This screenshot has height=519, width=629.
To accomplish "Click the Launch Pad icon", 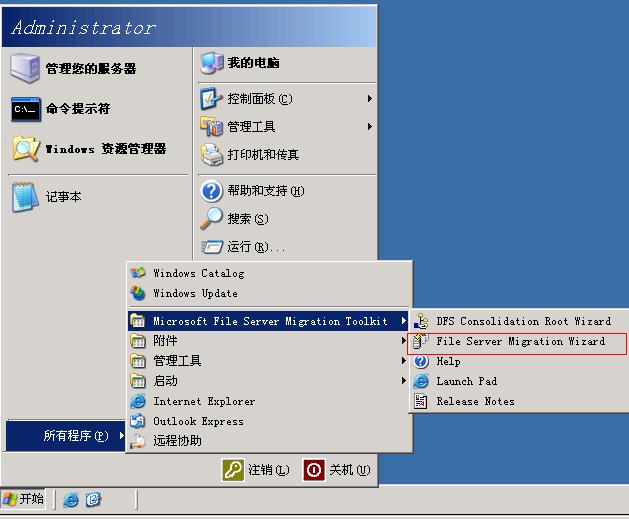I will click(x=421, y=381).
